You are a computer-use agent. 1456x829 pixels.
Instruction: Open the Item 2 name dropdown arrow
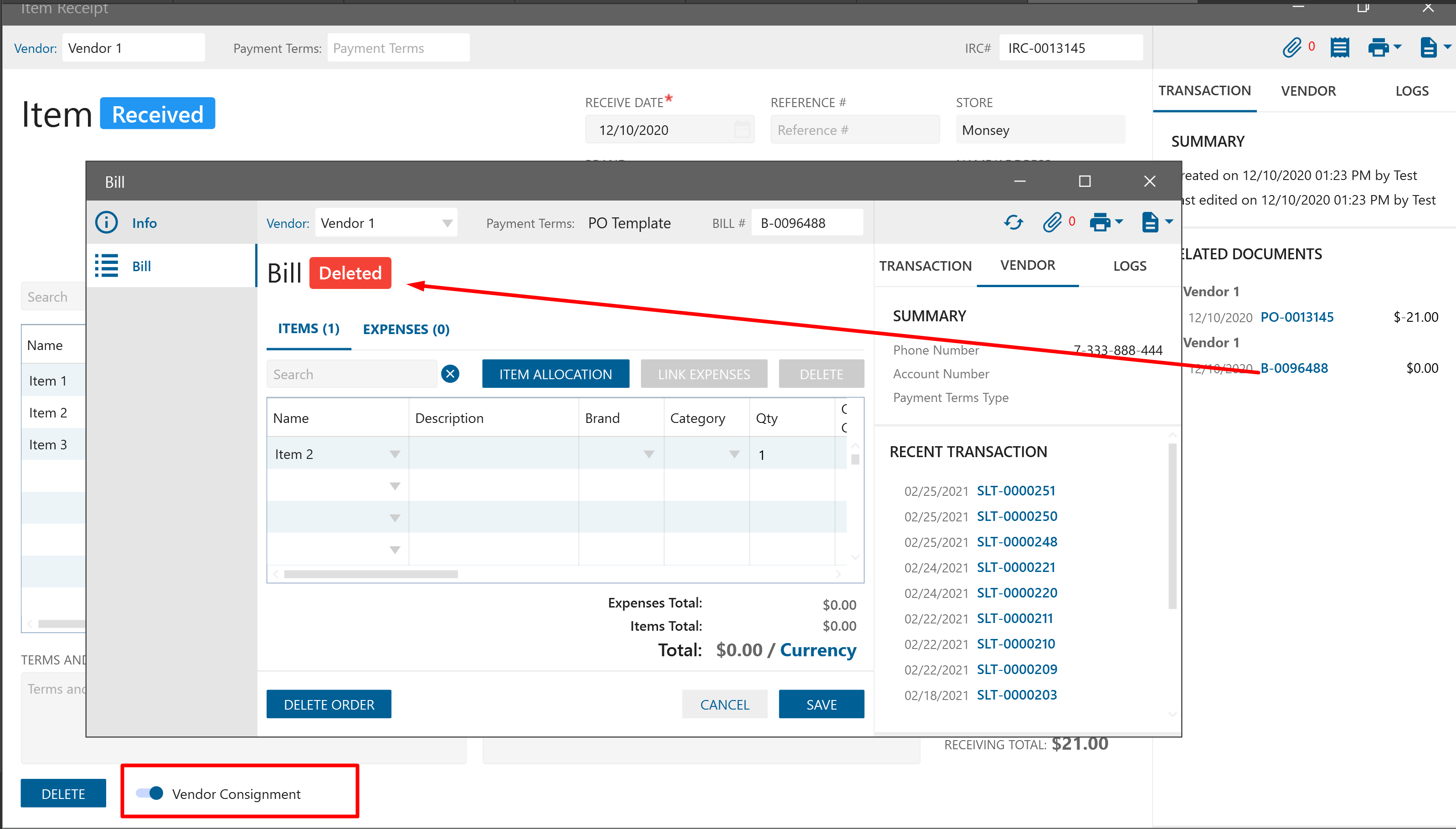(395, 454)
